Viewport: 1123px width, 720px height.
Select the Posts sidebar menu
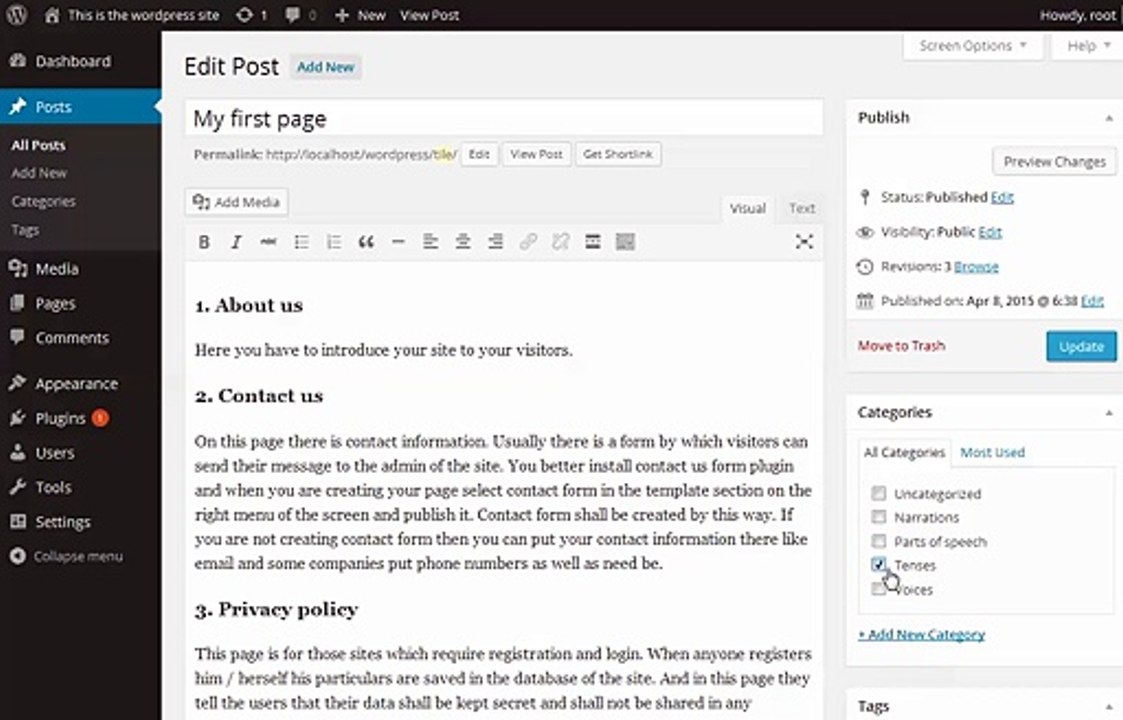80,107
